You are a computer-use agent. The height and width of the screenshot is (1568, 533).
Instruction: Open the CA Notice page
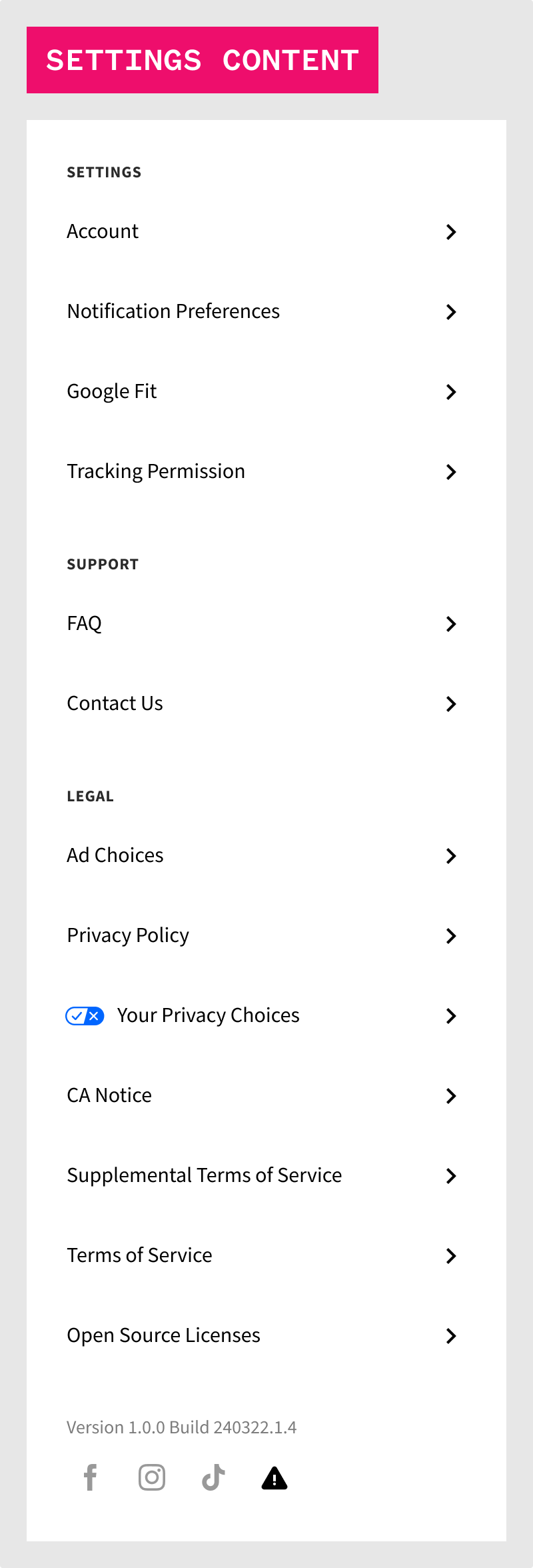coord(109,1095)
